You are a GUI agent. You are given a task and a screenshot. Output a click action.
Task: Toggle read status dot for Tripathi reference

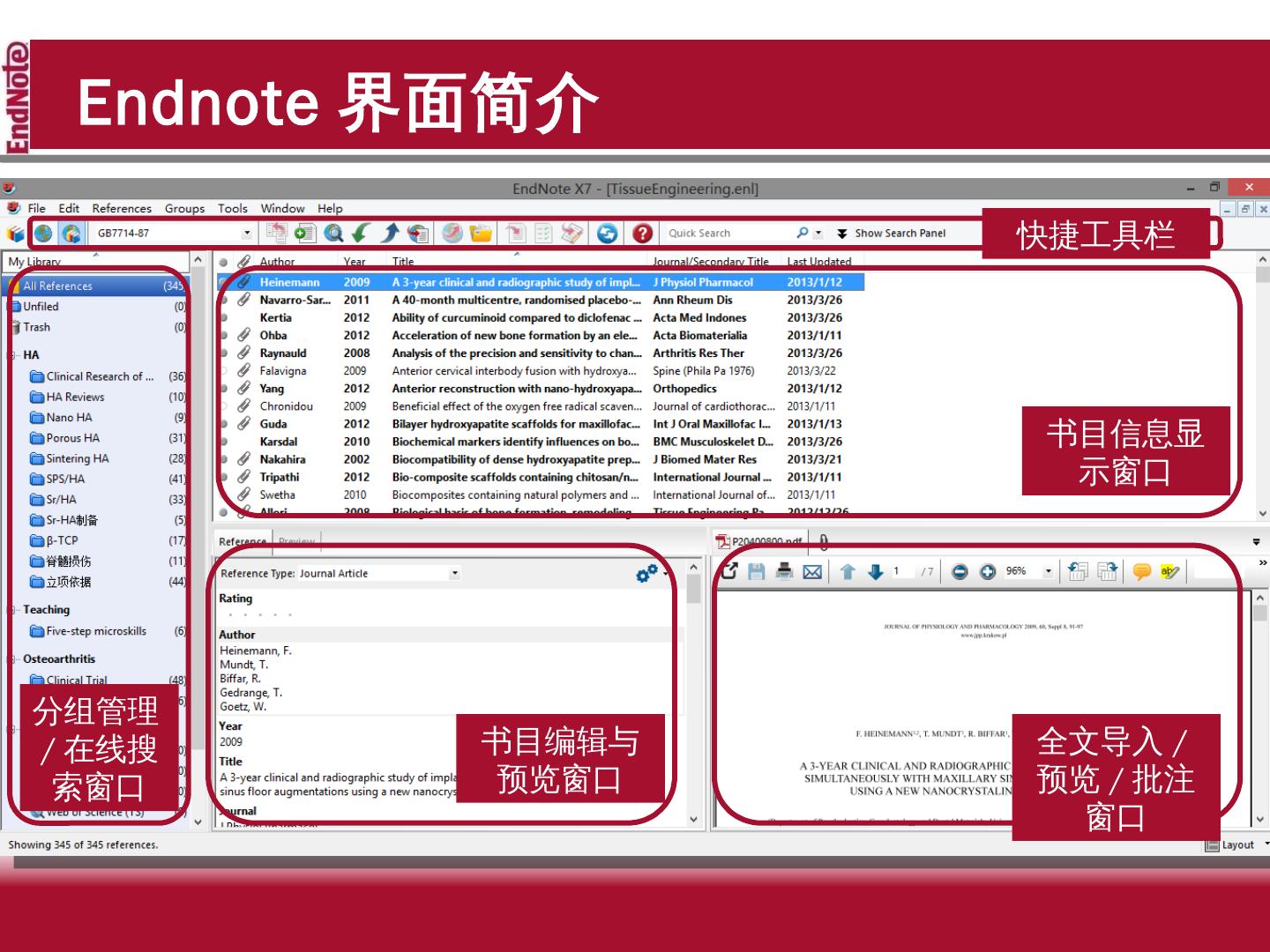[x=223, y=477]
